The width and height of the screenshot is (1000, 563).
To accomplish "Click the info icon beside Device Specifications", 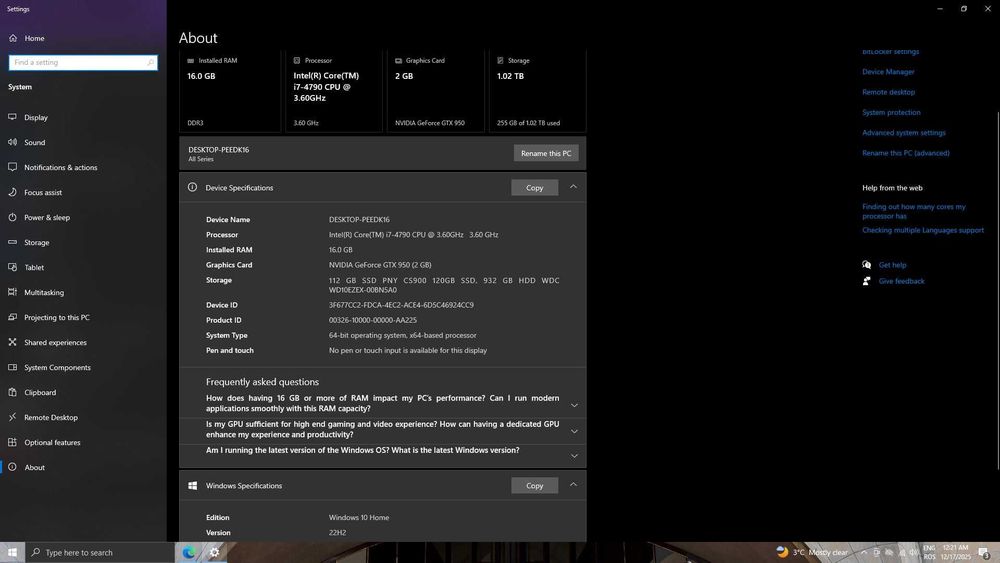I will [x=192, y=187].
